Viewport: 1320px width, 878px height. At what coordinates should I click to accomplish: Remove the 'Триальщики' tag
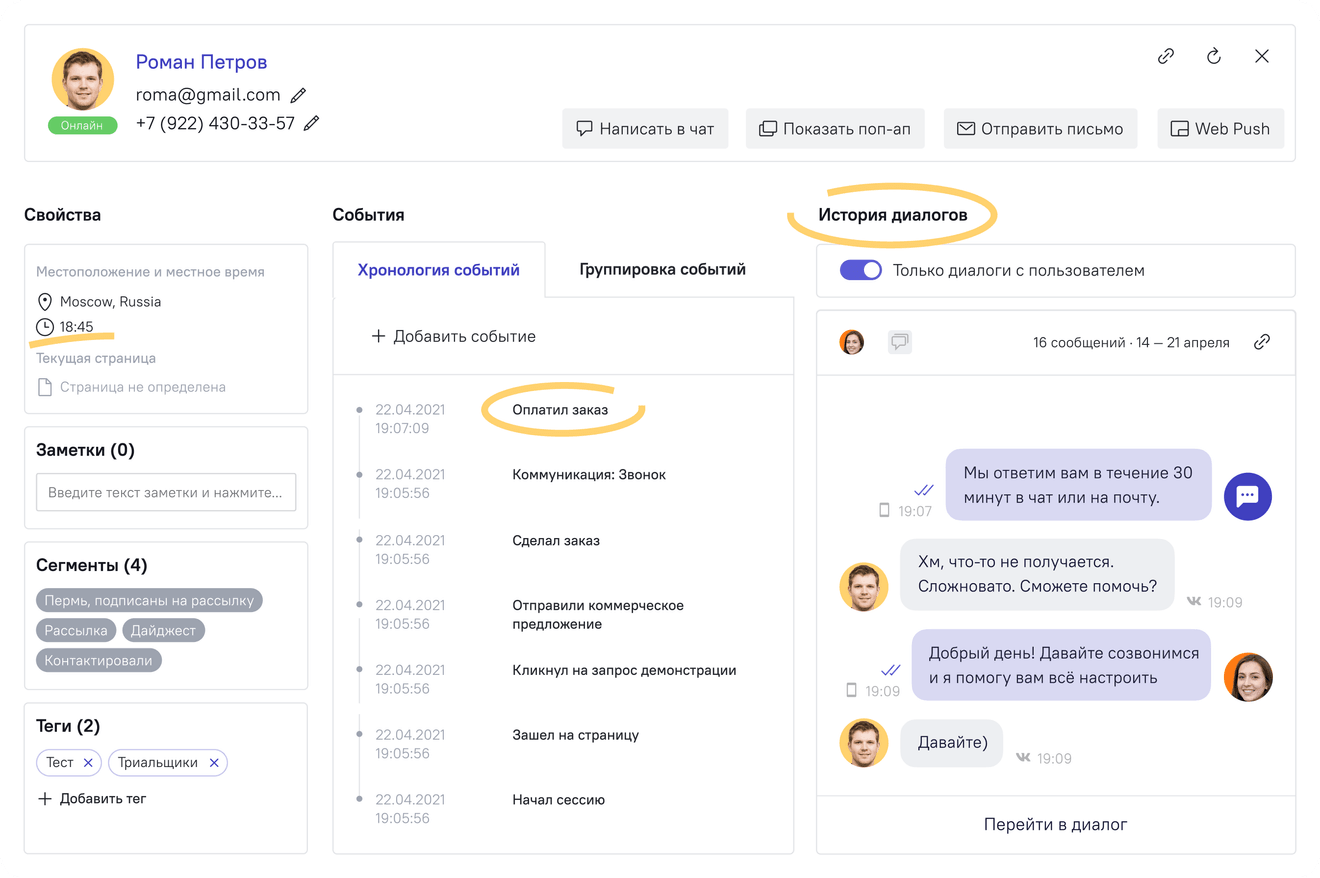click(213, 762)
